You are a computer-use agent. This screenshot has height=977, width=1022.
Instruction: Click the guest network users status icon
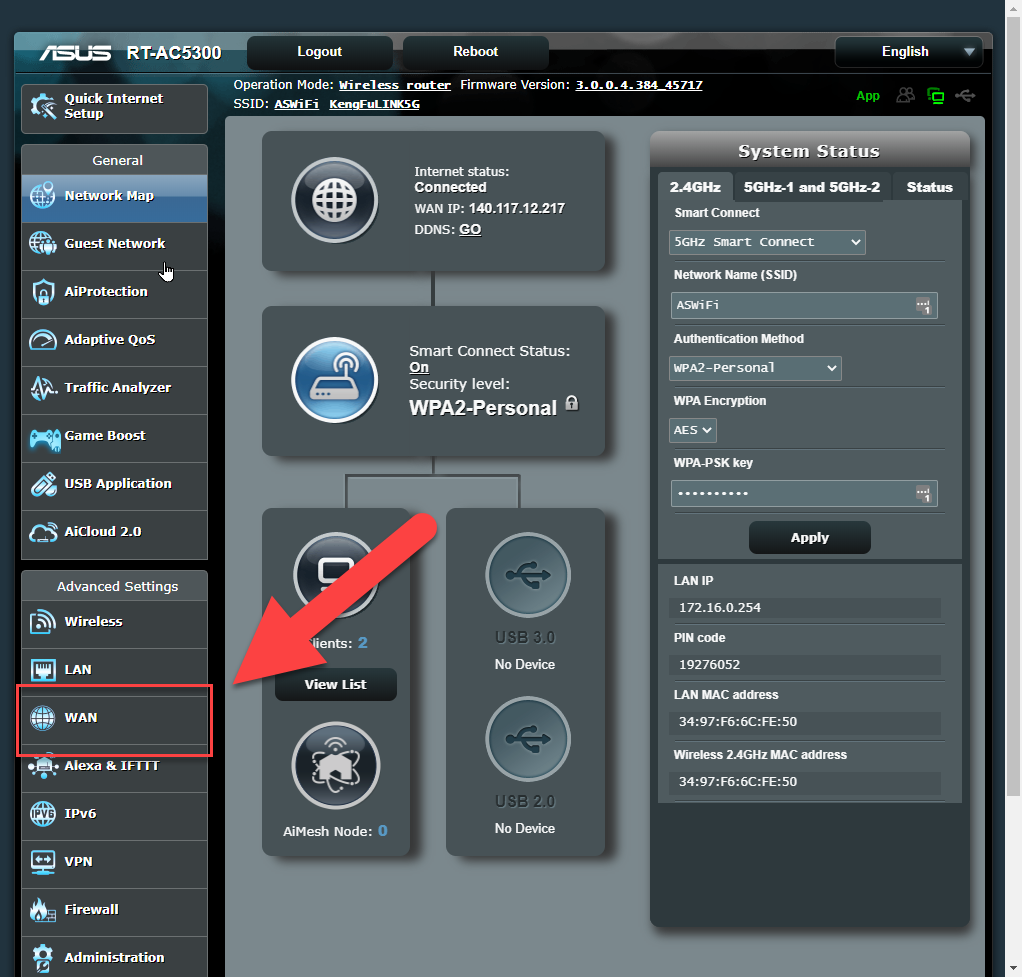click(905, 96)
